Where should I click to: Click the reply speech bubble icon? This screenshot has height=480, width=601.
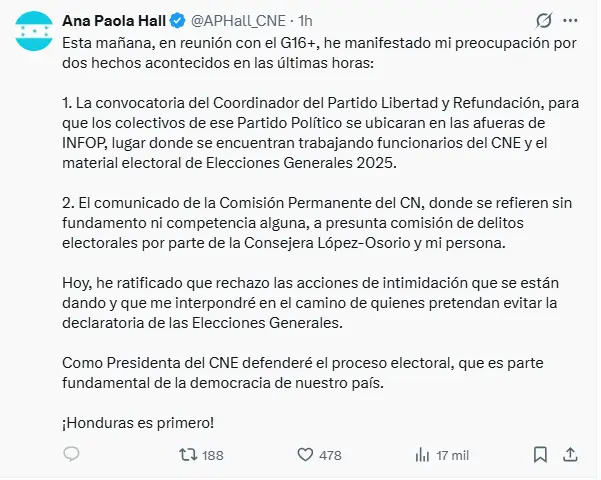pyautogui.click(x=71, y=455)
